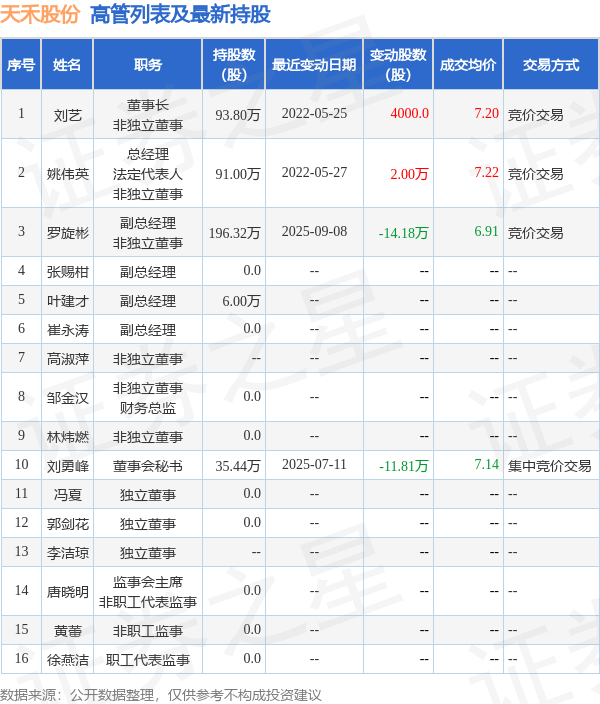Click the 财务总监 position text
Screen dimensions: 600x704
point(147,408)
